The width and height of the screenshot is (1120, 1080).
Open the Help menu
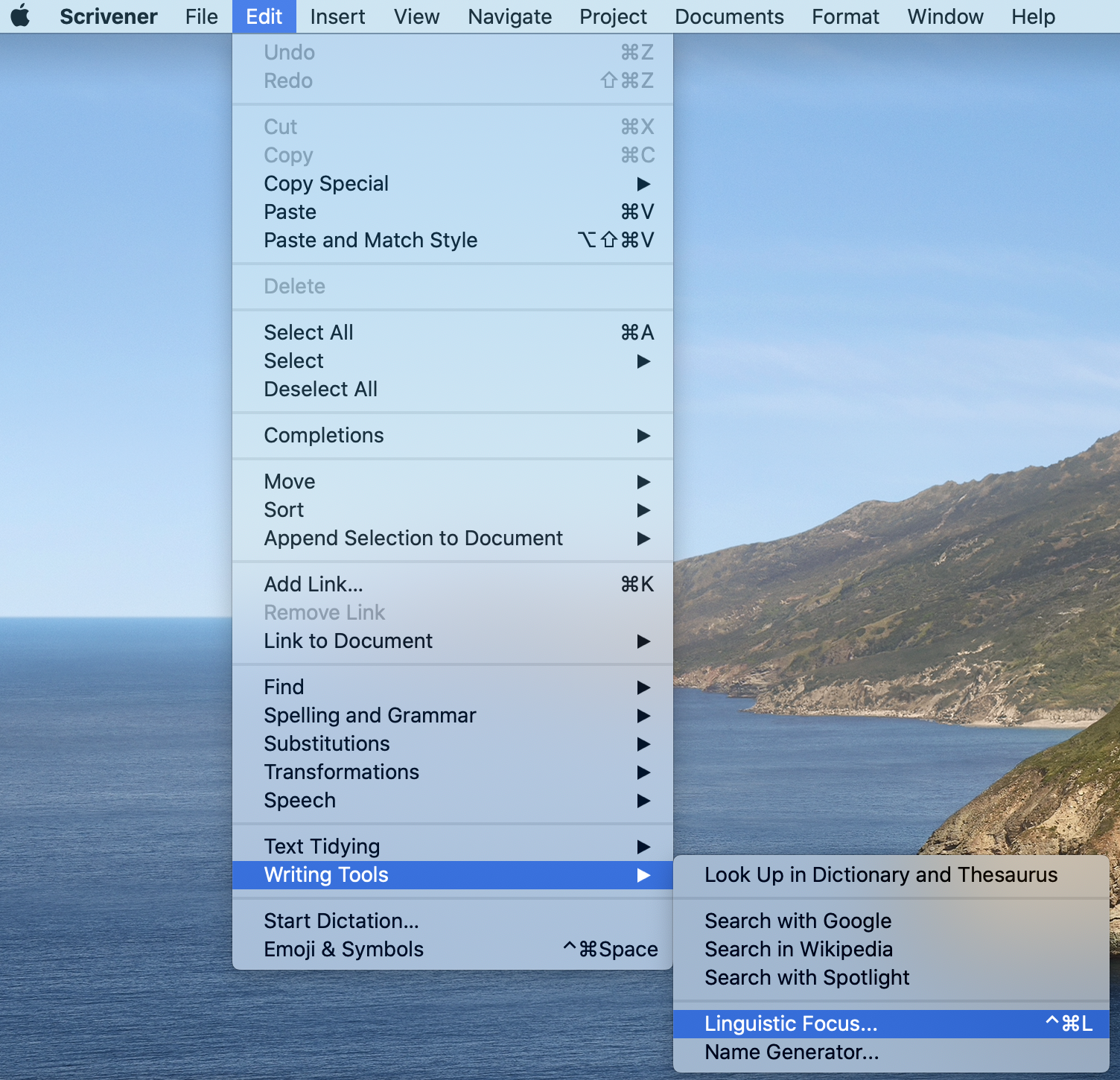point(1033,16)
